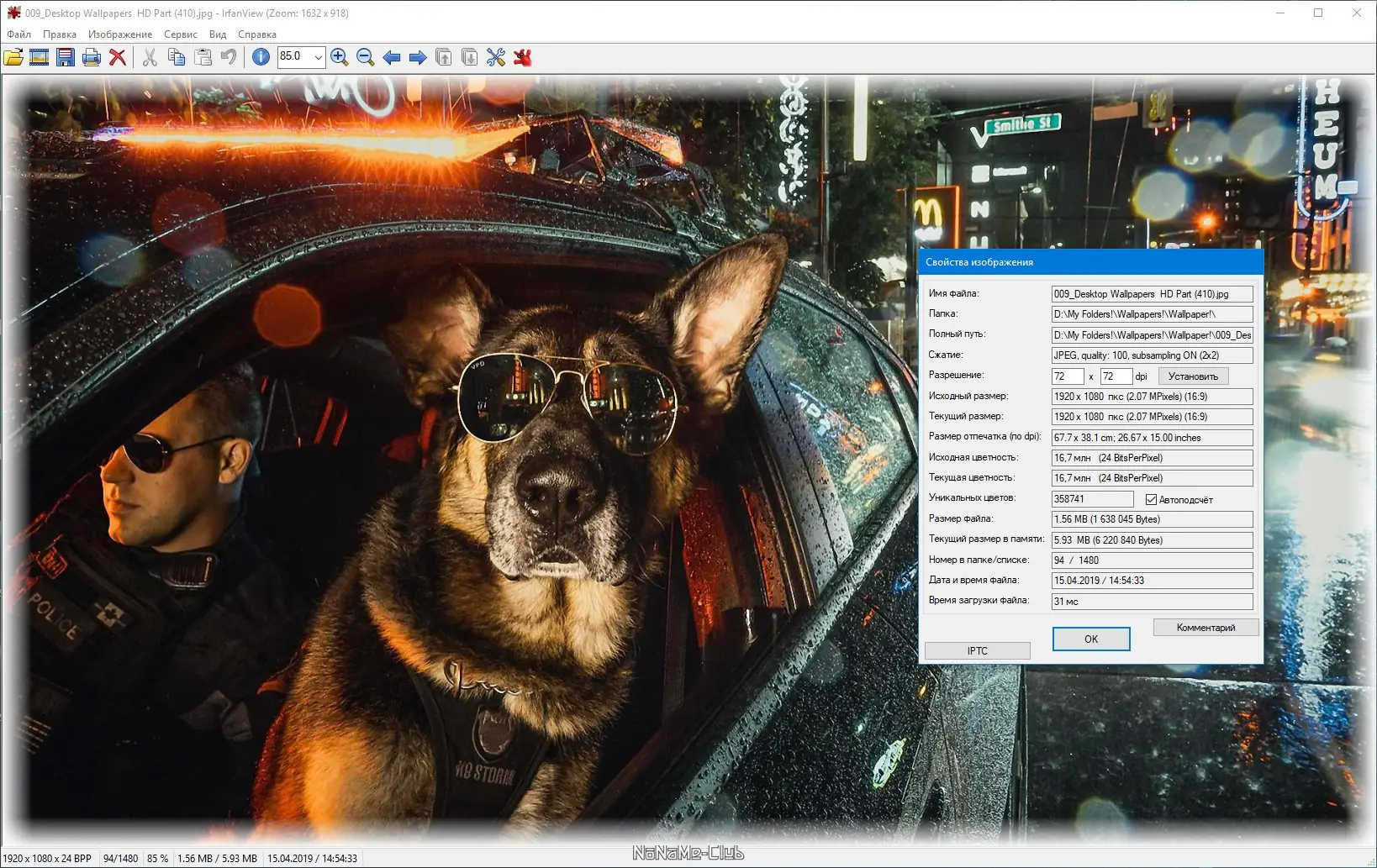The width and height of the screenshot is (1377, 868).
Task: Open settings via wrench and screwdriver icon
Action: (496, 57)
